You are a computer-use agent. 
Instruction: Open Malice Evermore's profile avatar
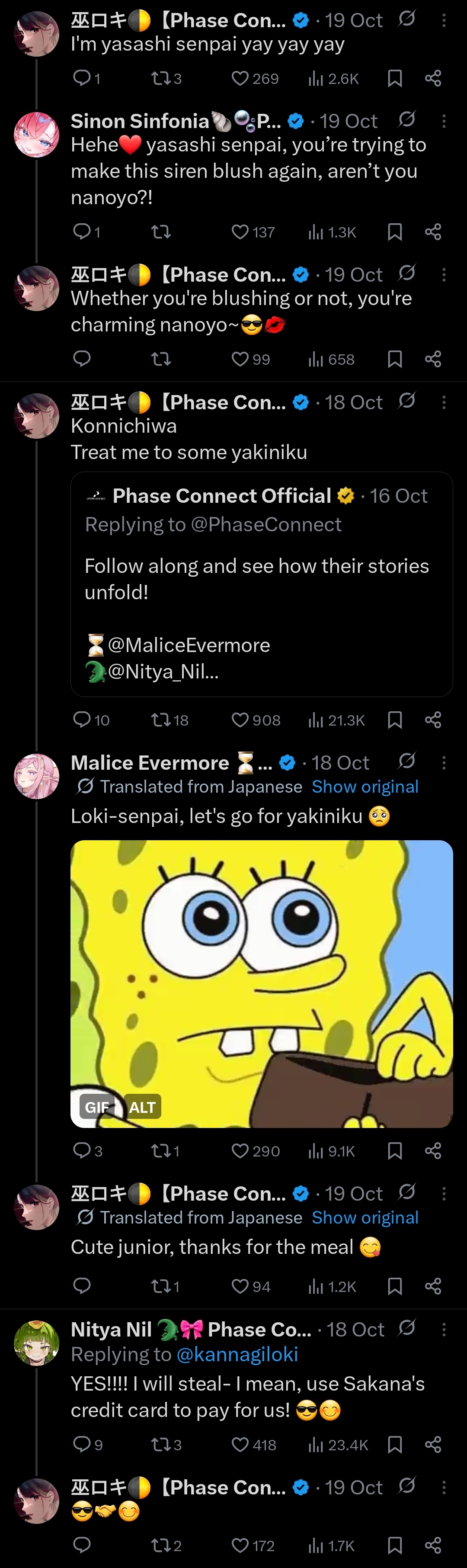click(36, 776)
